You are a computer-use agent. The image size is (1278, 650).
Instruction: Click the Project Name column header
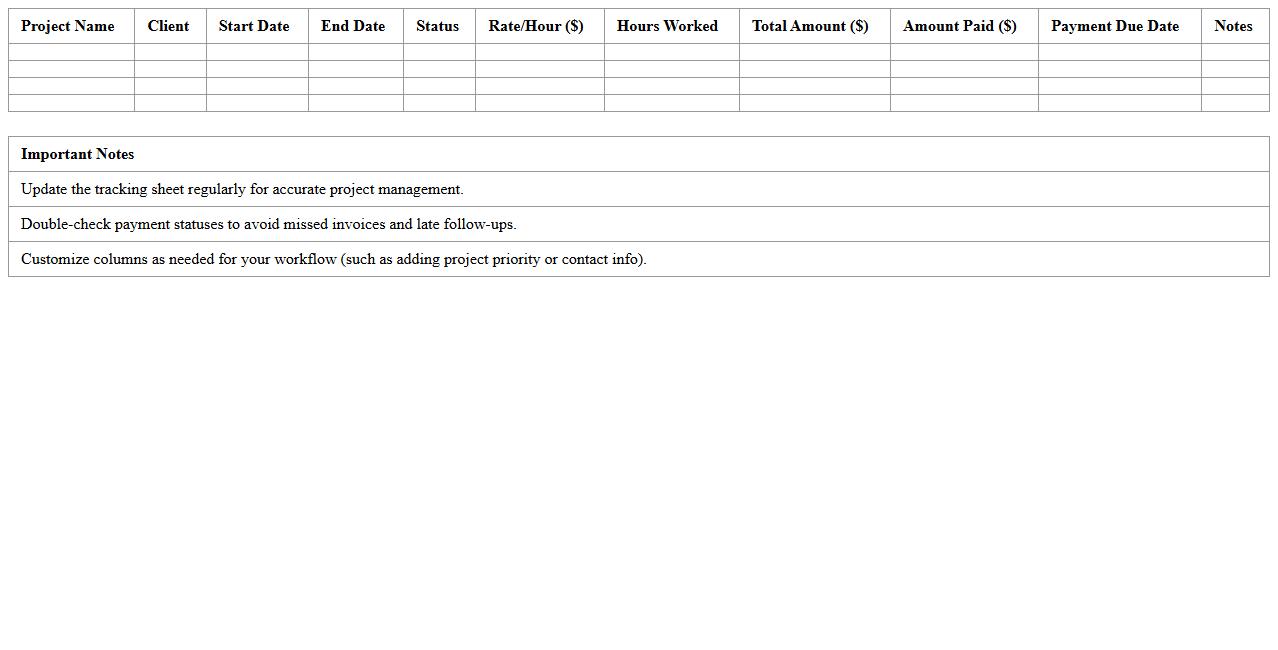pos(68,26)
